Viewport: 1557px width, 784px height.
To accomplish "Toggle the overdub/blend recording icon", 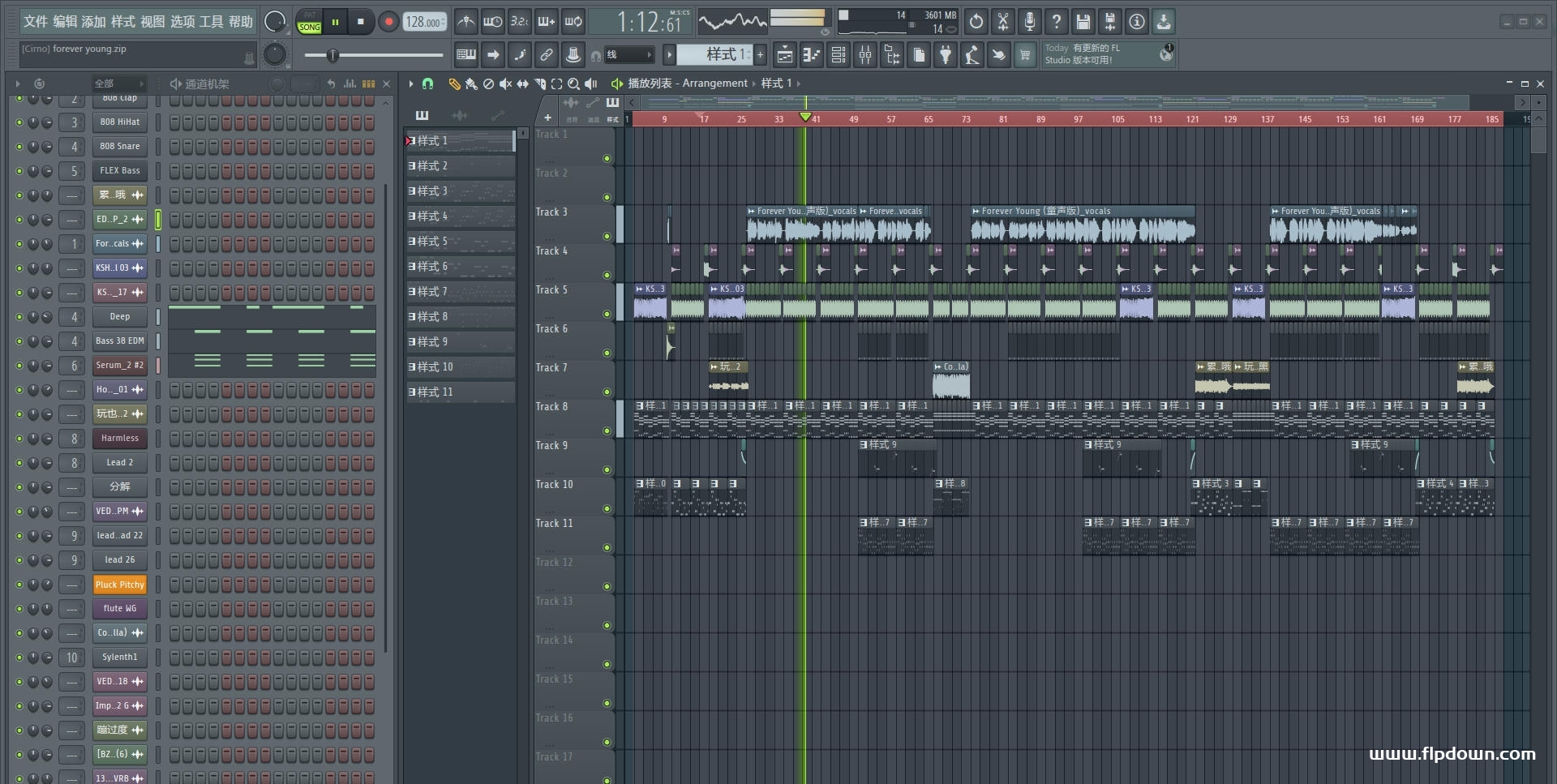I will pyautogui.click(x=547, y=22).
